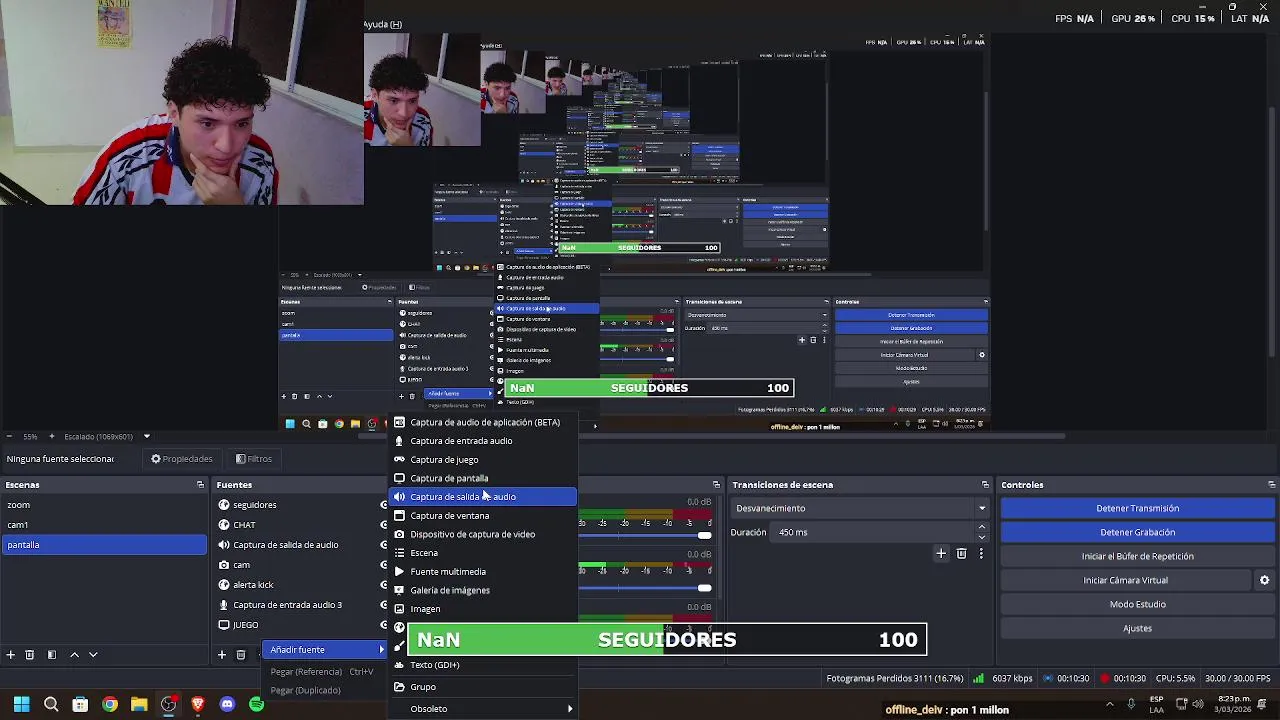Zoom out preview with minus icon
The height and width of the screenshot is (720, 1280).
tap(9, 436)
